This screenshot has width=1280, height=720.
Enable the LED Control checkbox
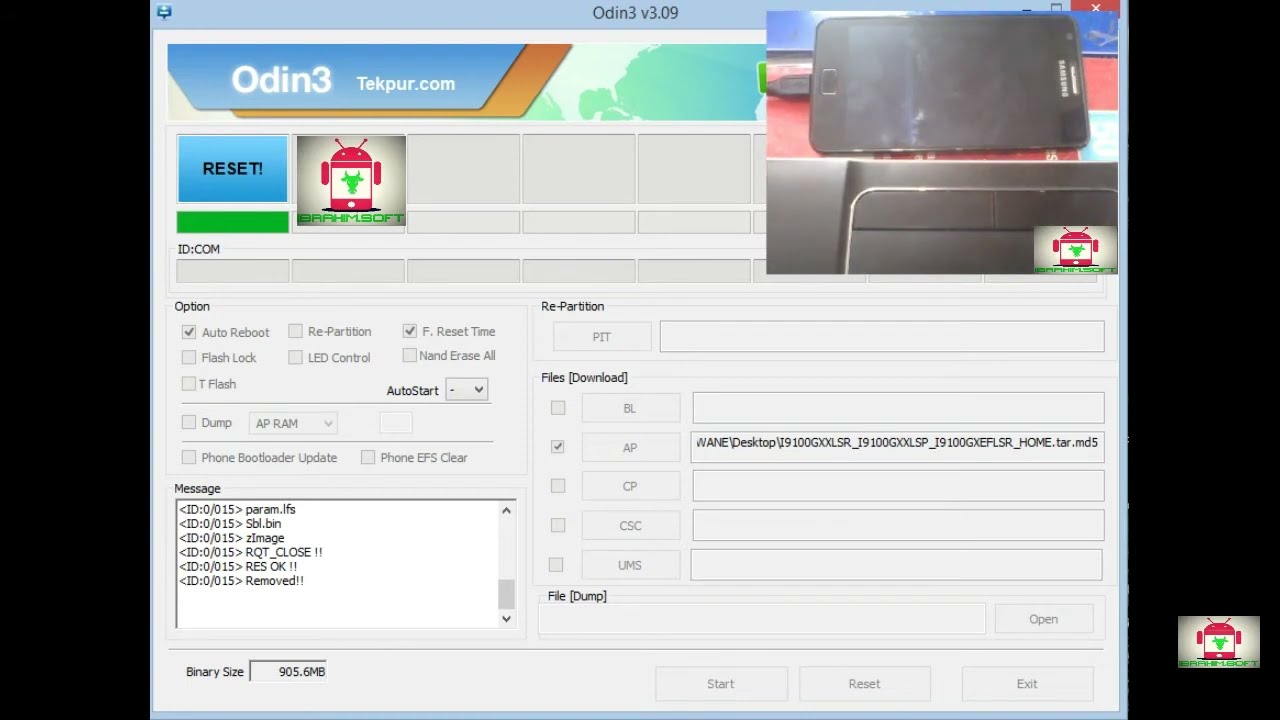click(x=295, y=357)
